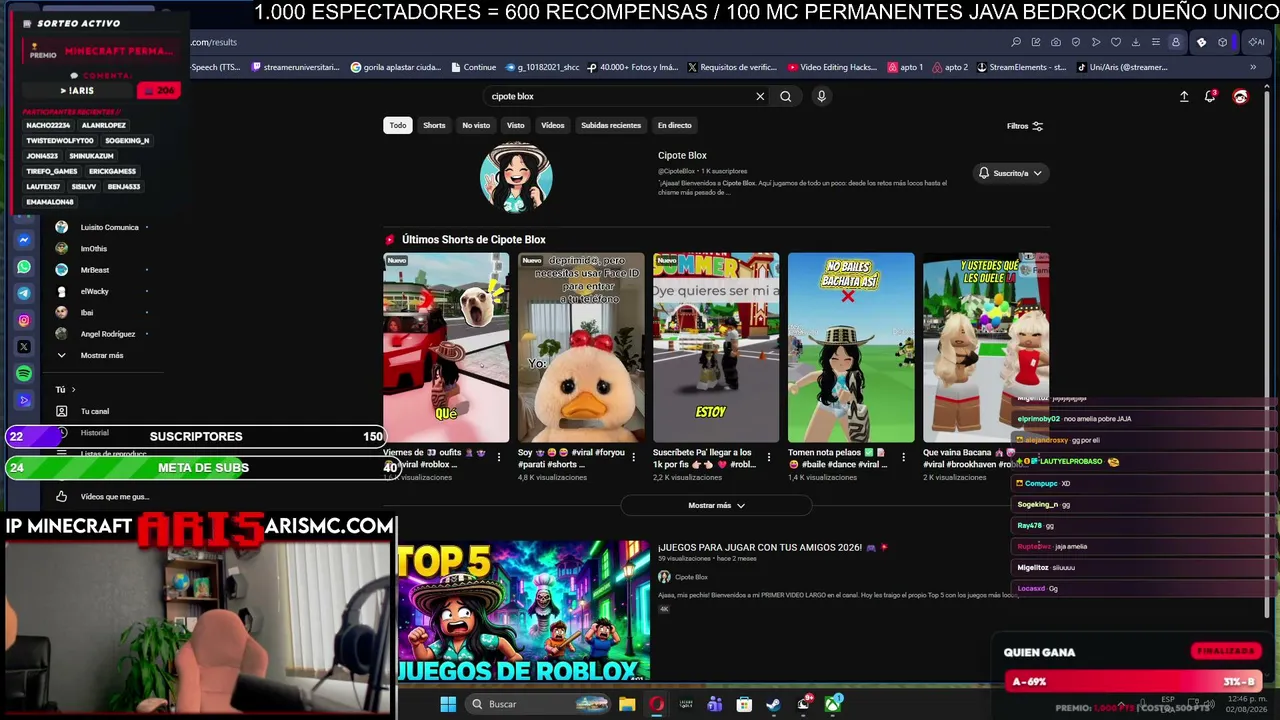Click the YouTube search magnifier button
The image size is (1280, 720).
(x=786, y=96)
